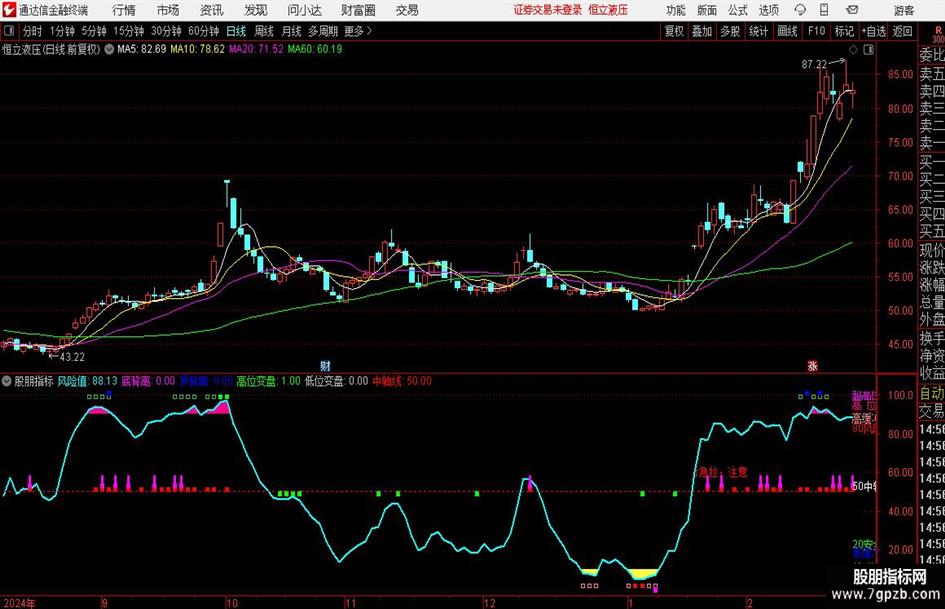Click the red 恒立液压 stock name
The width and height of the screenshot is (945, 609).
[x=608, y=10]
